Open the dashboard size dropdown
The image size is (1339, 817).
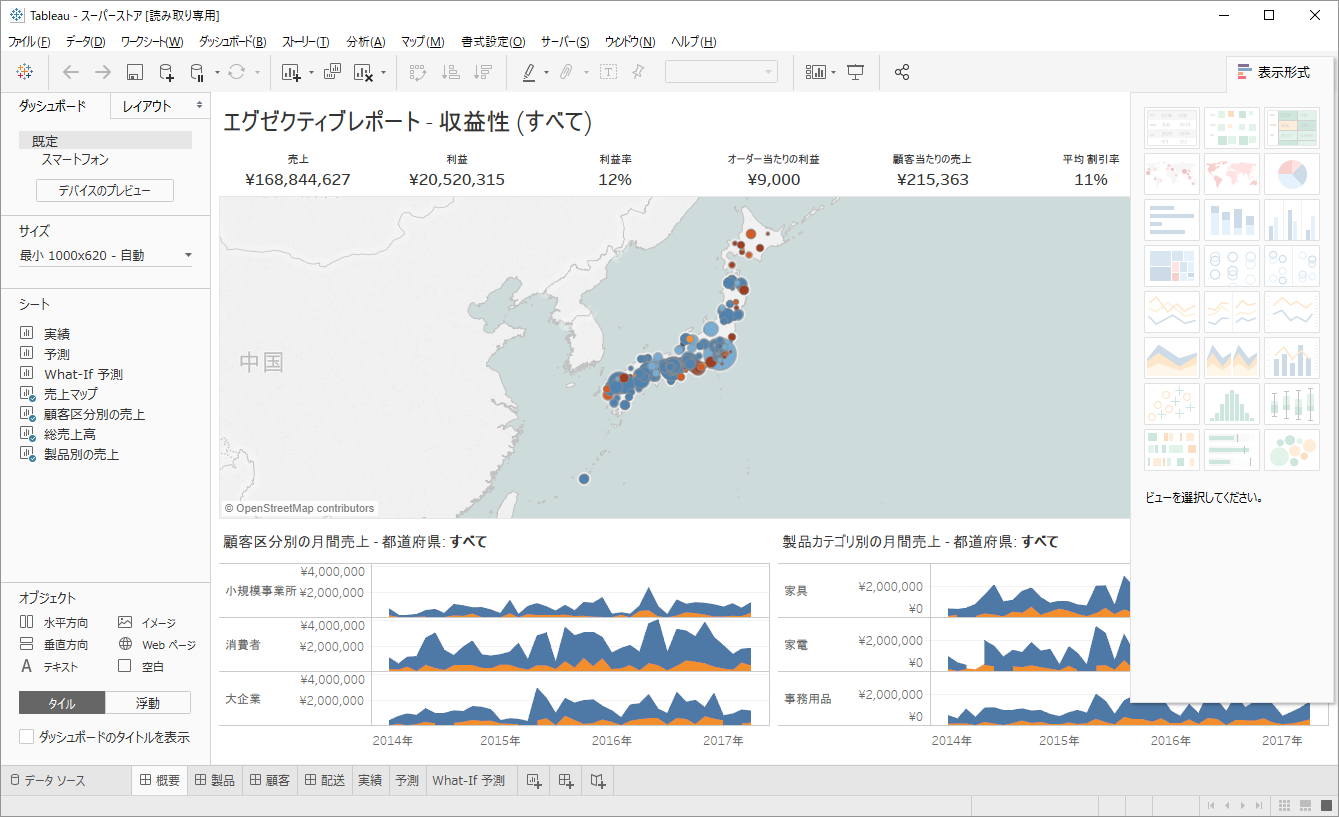[188, 256]
